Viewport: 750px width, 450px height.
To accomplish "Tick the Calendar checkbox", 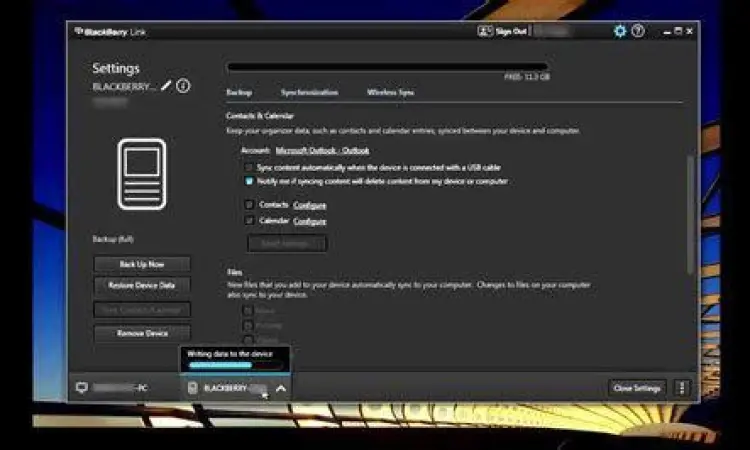I will click(249, 220).
